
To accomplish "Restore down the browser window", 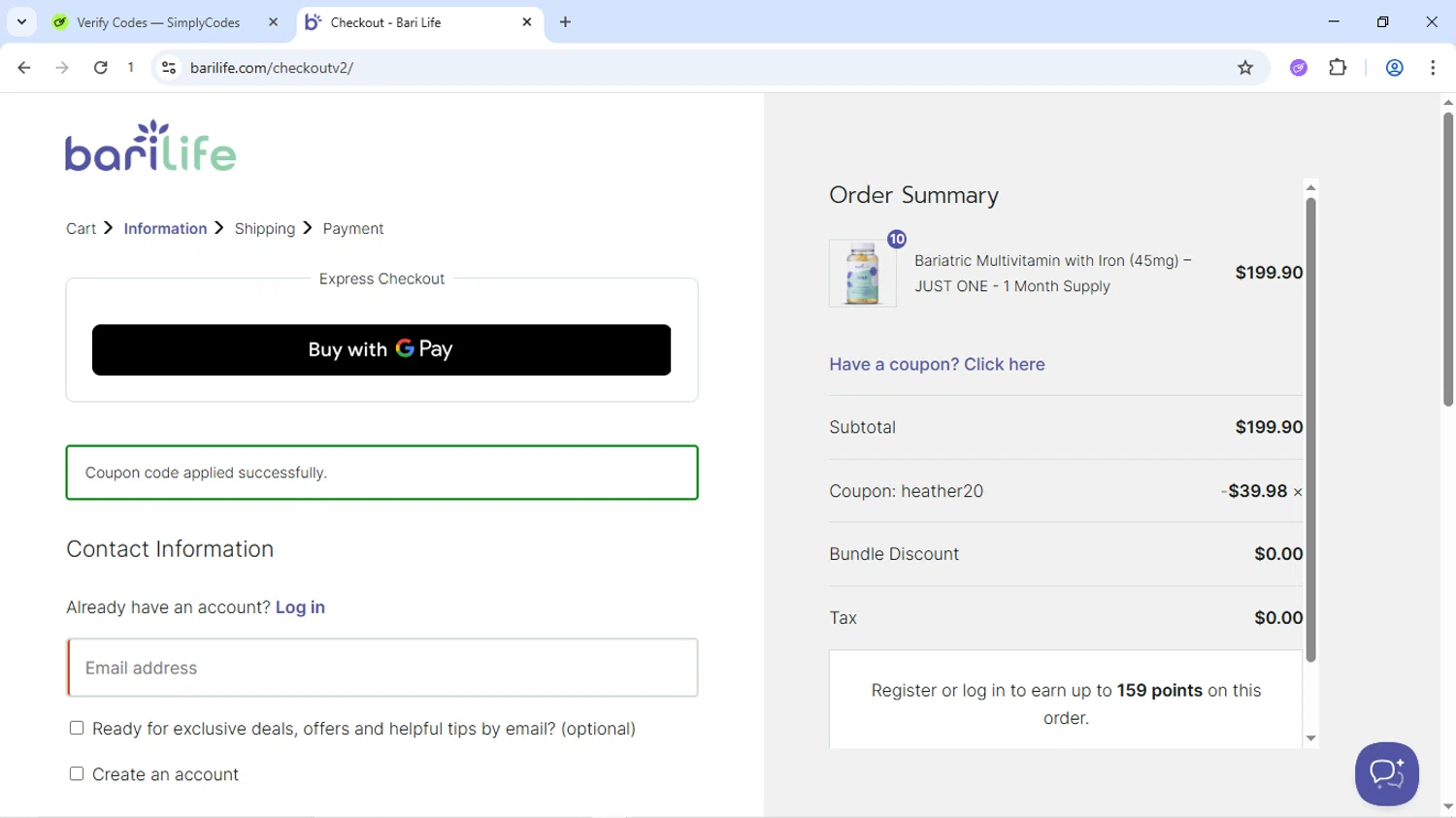I will (x=1383, y=21).
